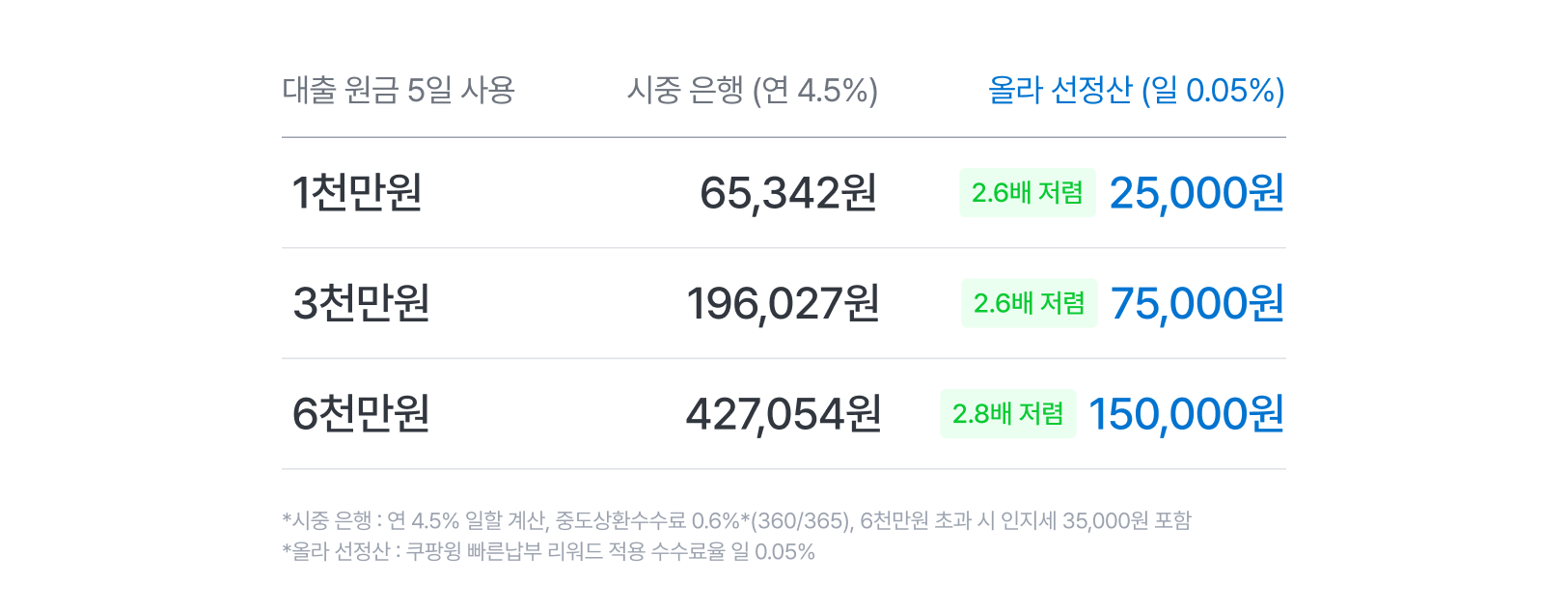The image size is (1568, 612).
Task: Click the blue 150,000원 amount
Action: [x=1187, y=414]
